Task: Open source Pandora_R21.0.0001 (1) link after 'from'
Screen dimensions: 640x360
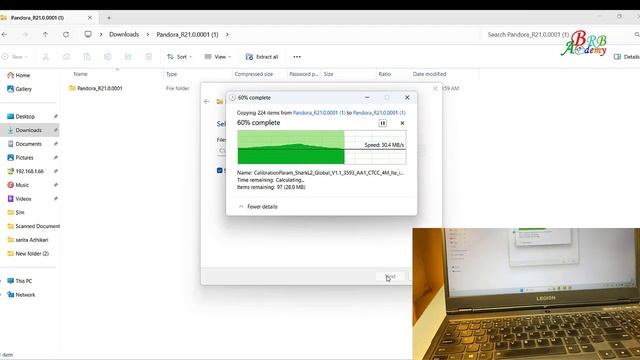Action: point(319,113)
